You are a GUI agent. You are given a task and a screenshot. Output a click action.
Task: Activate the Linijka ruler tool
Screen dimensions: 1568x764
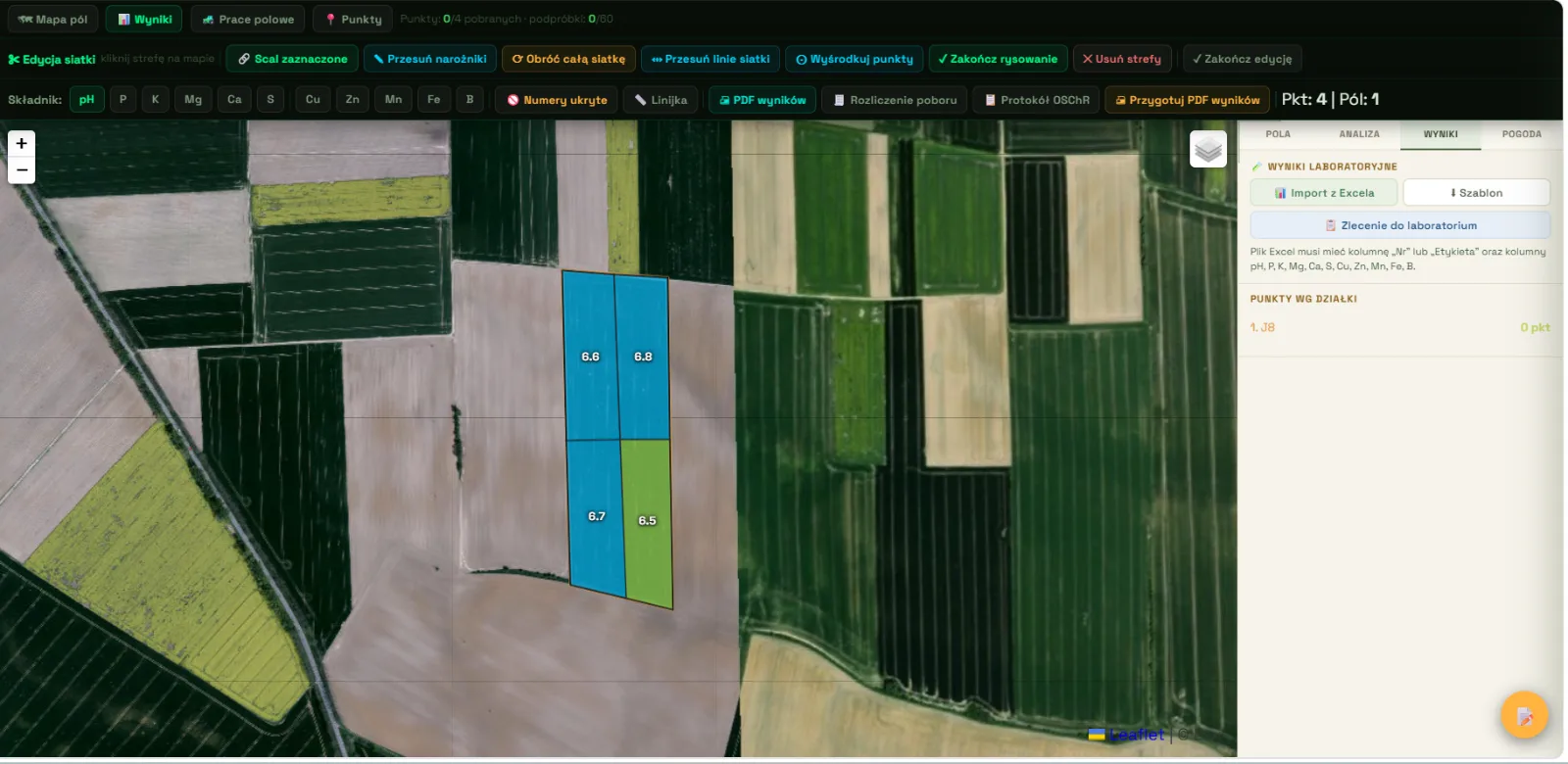point(661,100)
